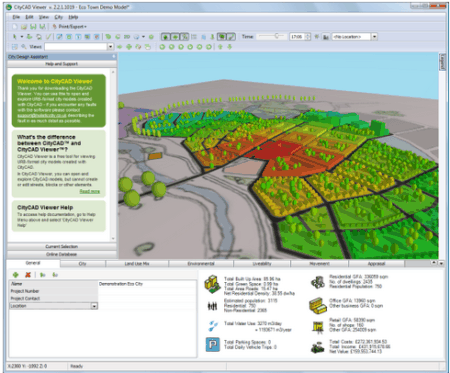Click the new document icon in top toolbar

15,27
